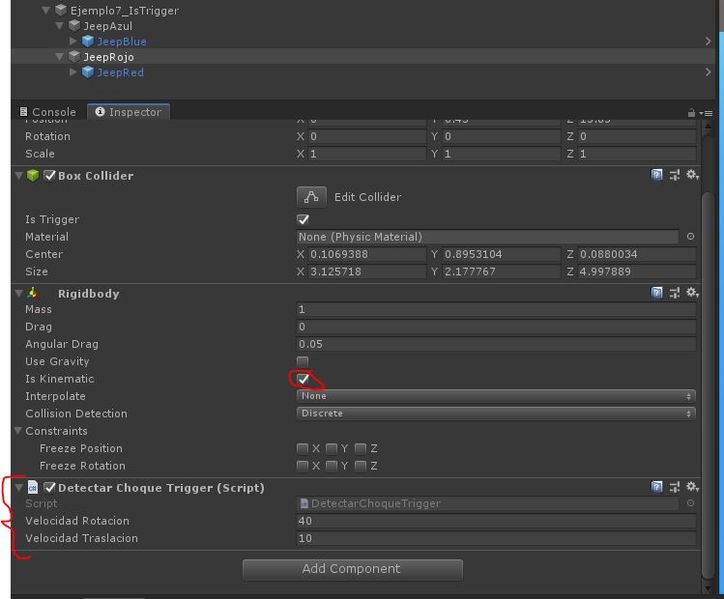Screen dimensions: 724x599
Task: Collapse the Constraints section
Action: click(x=18, y=430)
